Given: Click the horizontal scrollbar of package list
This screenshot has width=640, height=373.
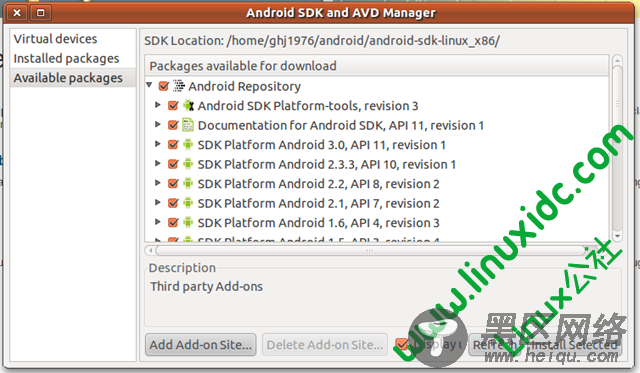Looking at the screenshot, I should click(x=371, y=250).
